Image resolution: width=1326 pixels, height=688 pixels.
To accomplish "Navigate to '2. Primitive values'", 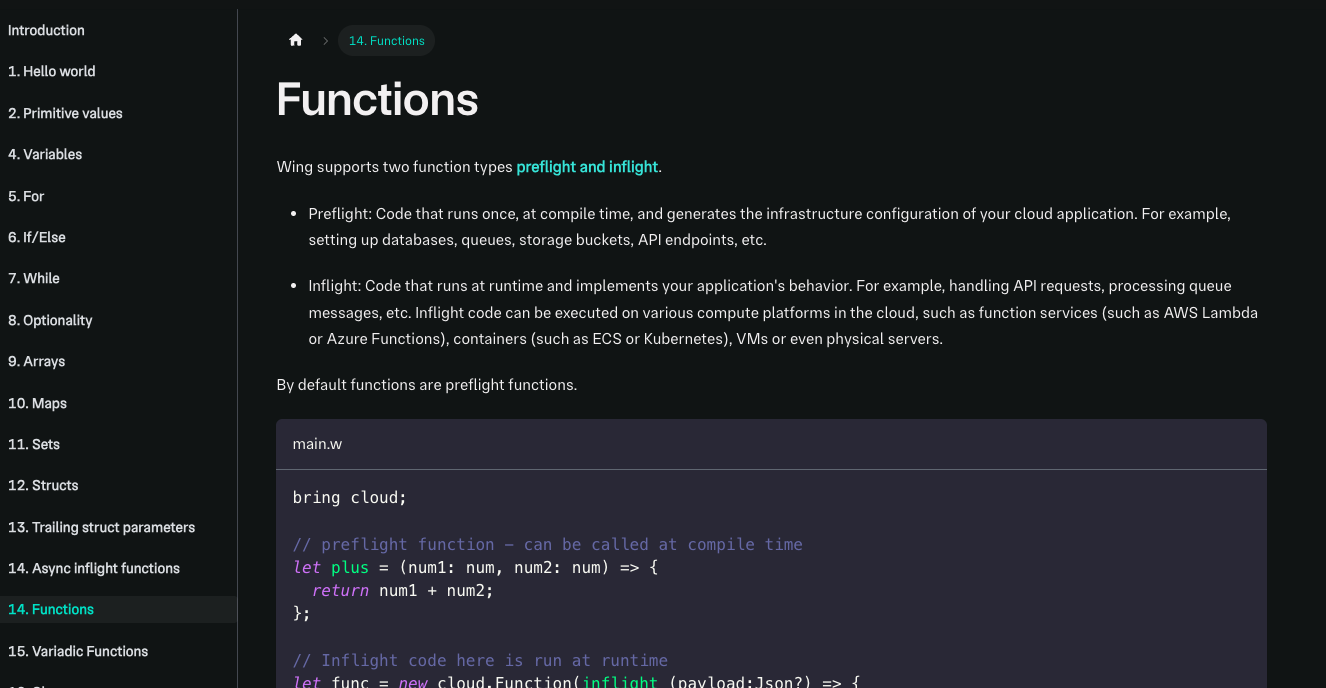I will tap(65, 113).
